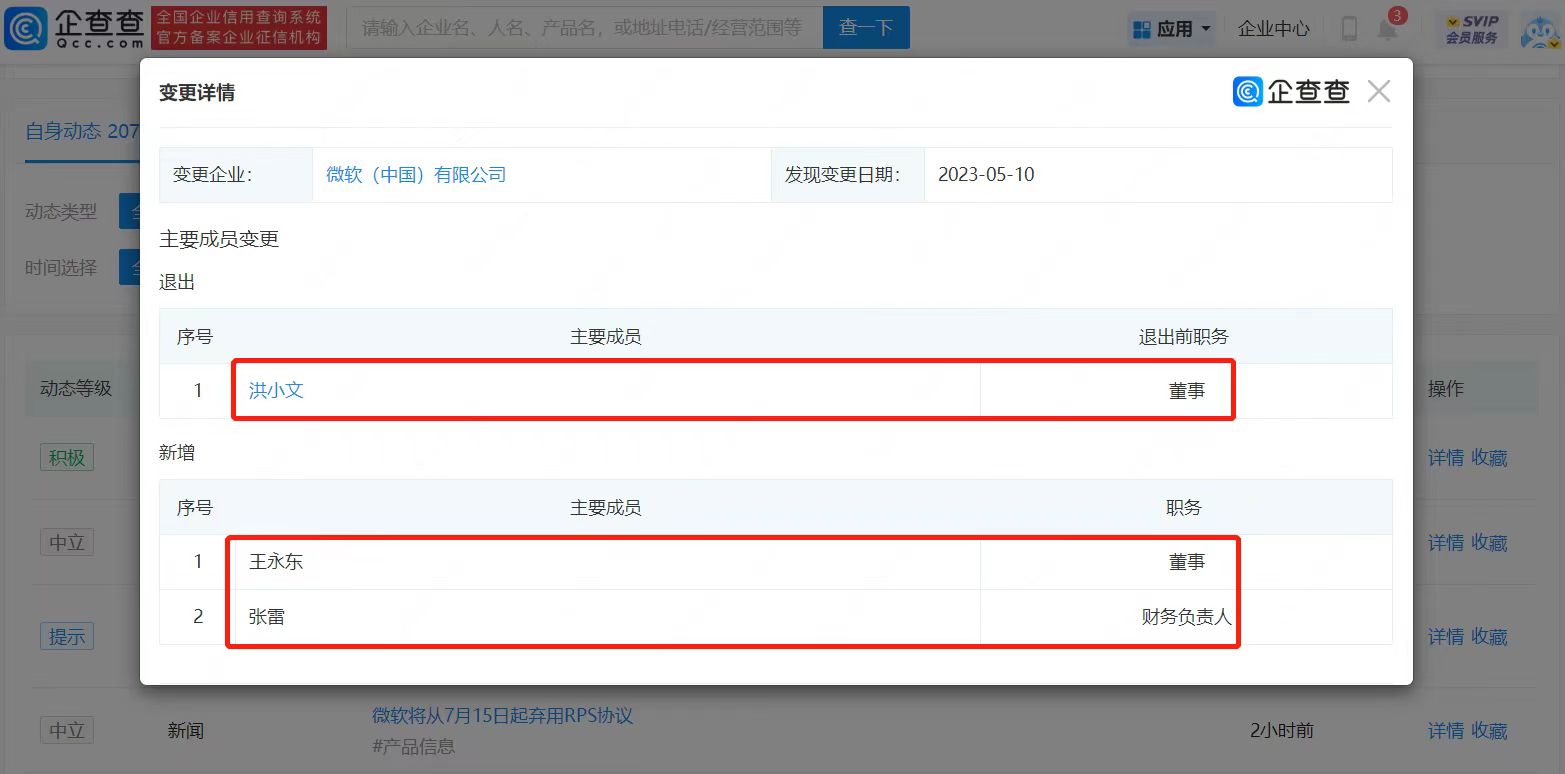Click 详情 in the 积极 row
This screenshot has width=1565, height=774.
pyautogui.click(x=1446, y=458)
